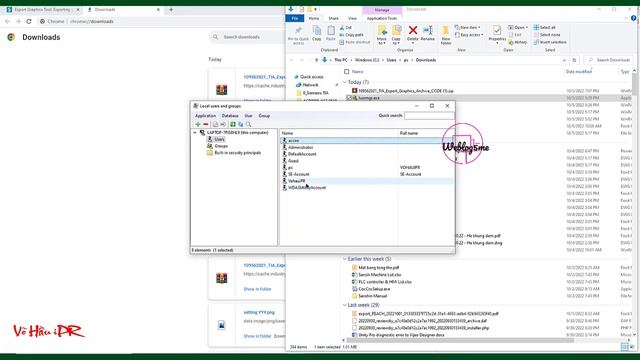Image resolution: width=640 pixels, height=360 pixels.
Task: Collapse the Earlier this week group
Action: tap(344, 259)
